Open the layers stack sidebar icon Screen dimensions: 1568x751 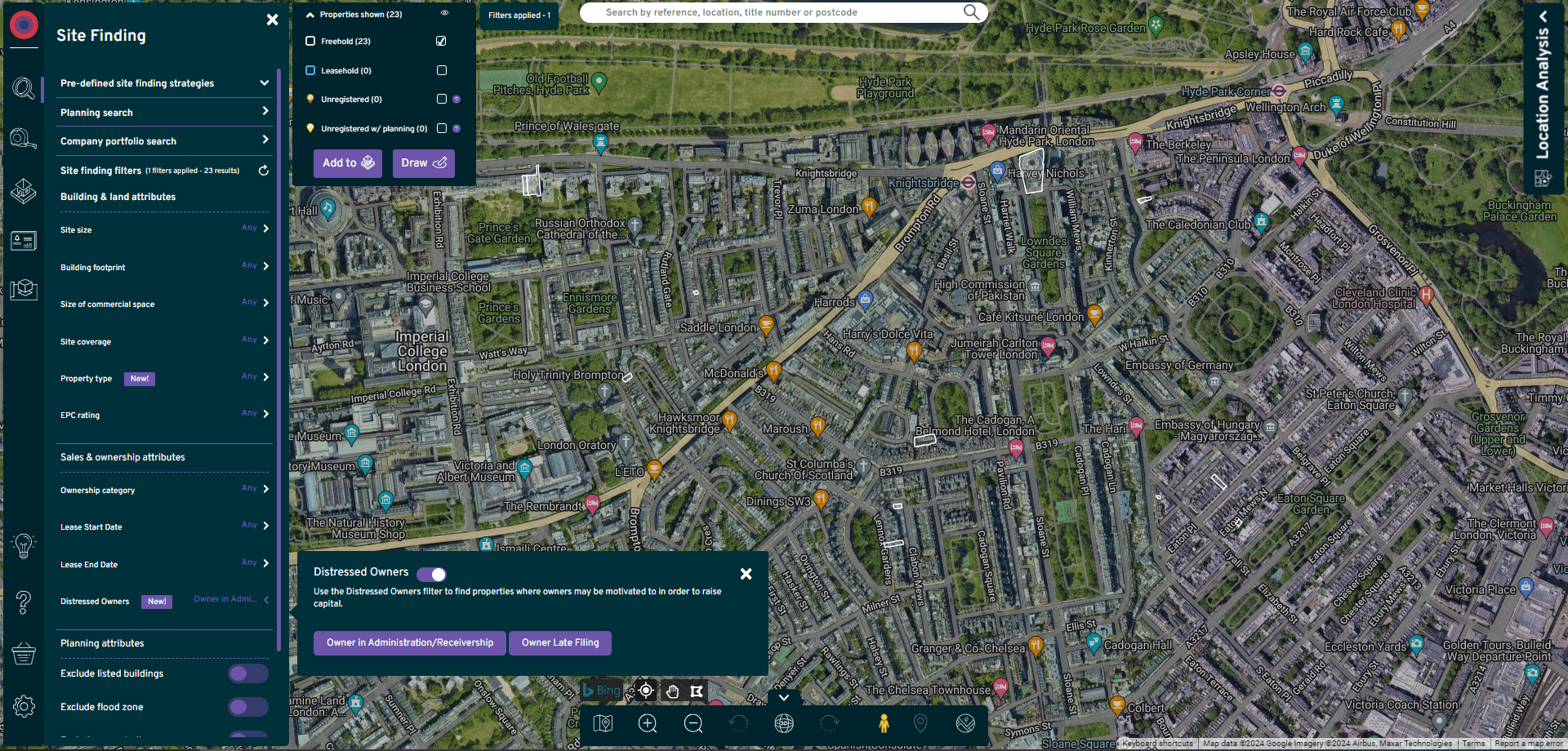(24, 191)
